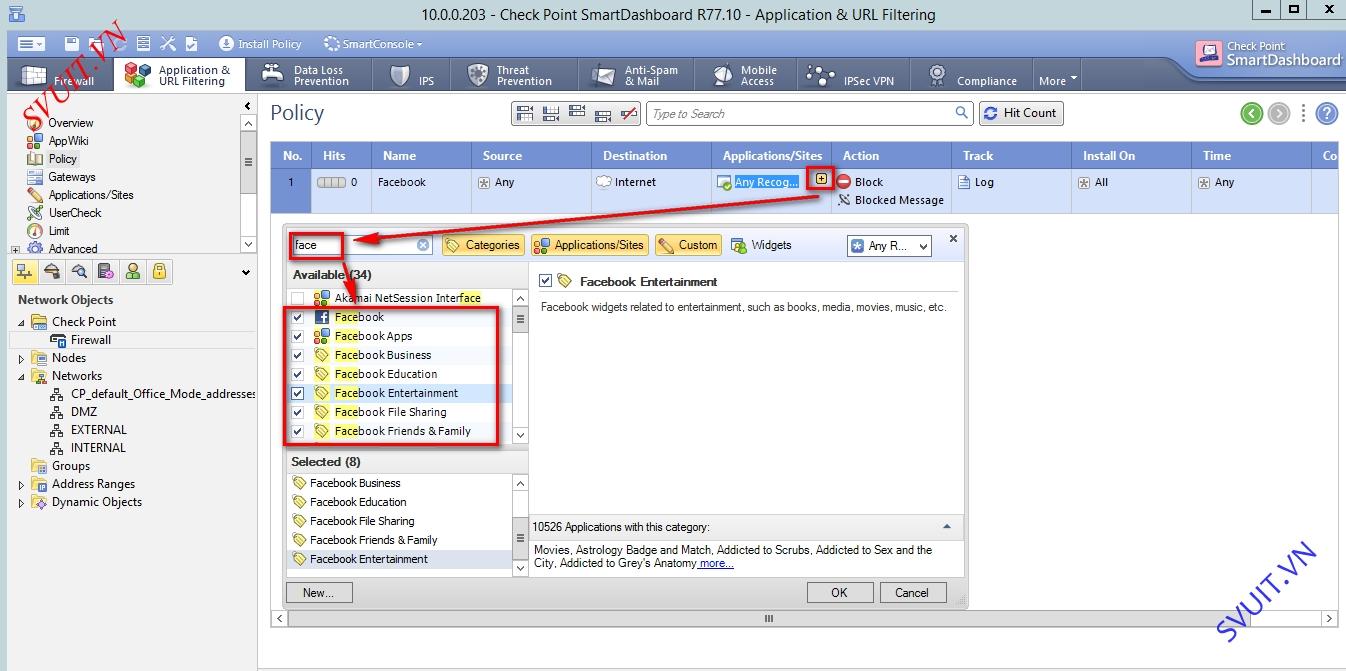Open the Compliance tab
1346x671 pixels.
(x=973, y=76)
